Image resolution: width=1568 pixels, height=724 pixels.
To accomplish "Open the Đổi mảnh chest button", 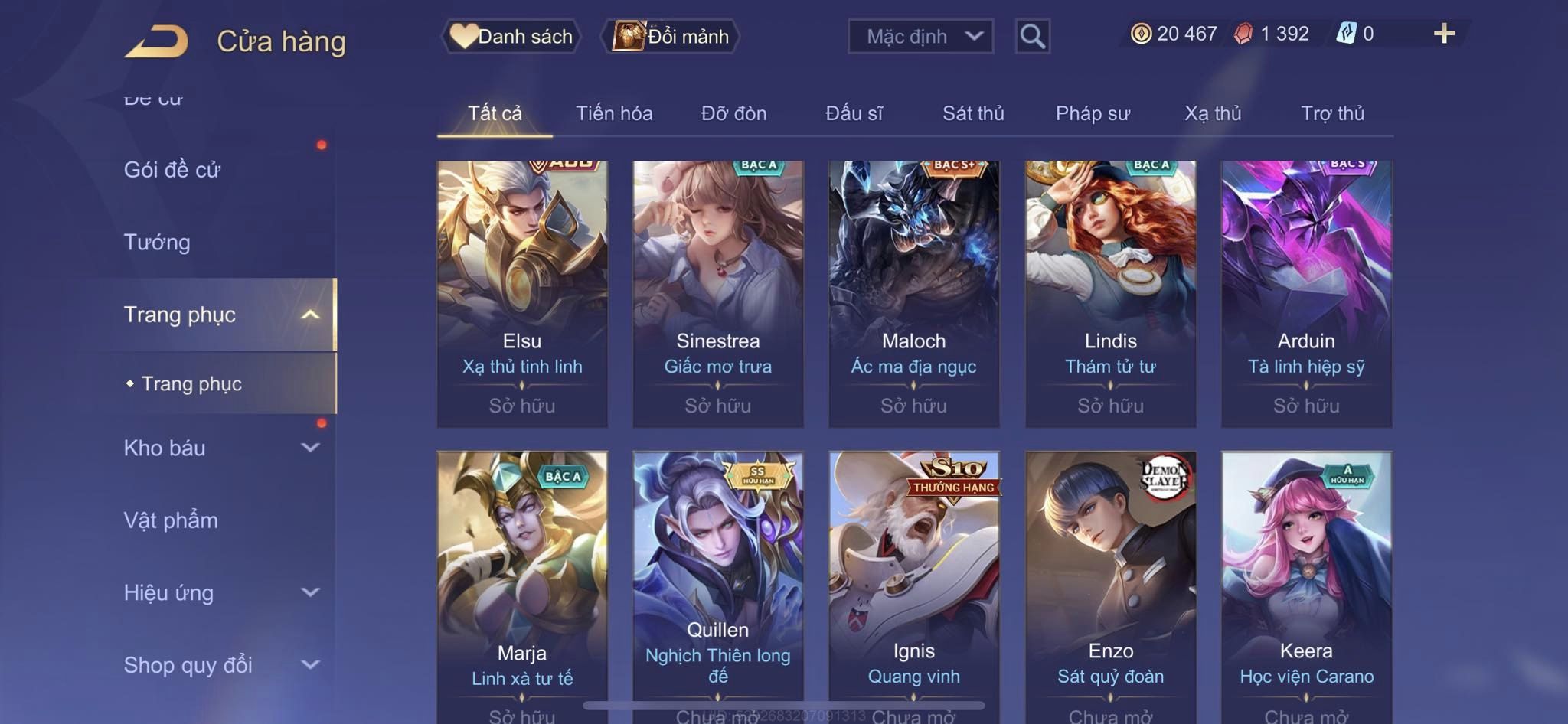I will pos(671,36).
